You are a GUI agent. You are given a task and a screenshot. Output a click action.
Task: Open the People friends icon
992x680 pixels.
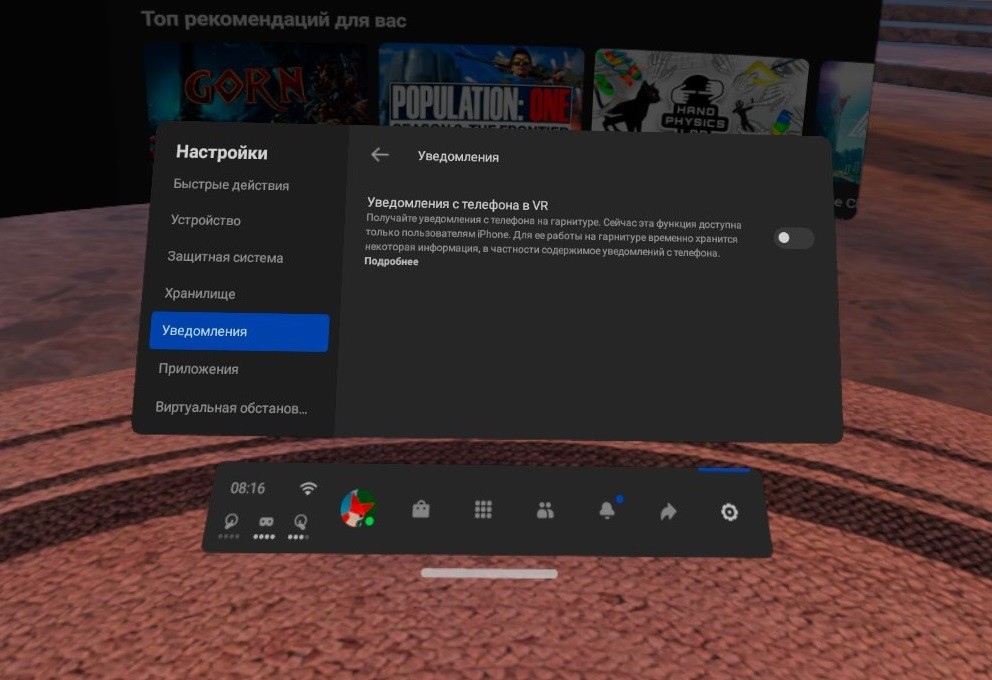click(x=545, y=511)
